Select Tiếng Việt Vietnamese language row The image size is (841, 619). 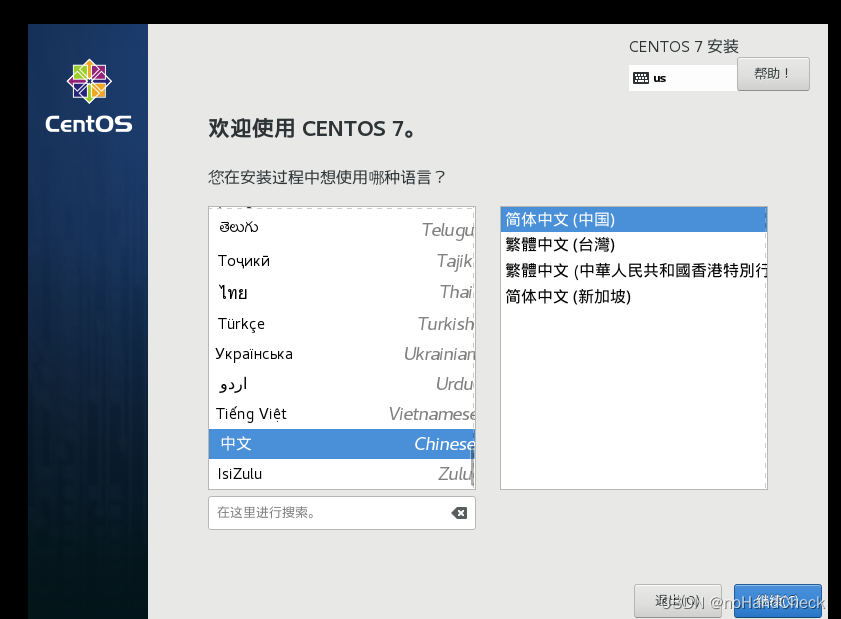click(x=342, y=414)
